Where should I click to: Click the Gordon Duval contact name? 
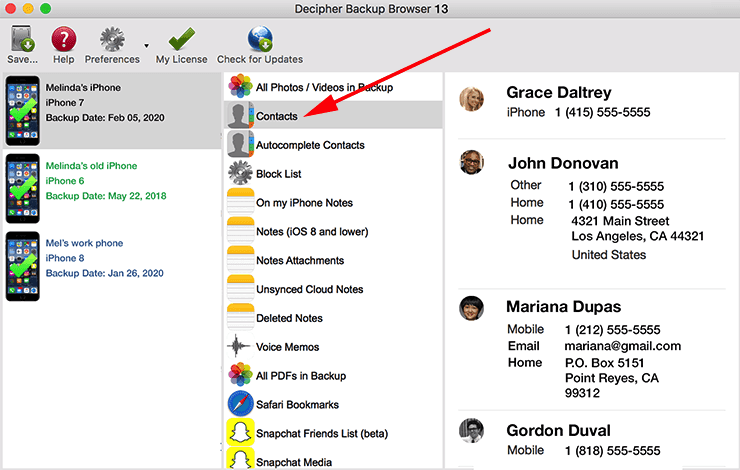click(558, 430)
